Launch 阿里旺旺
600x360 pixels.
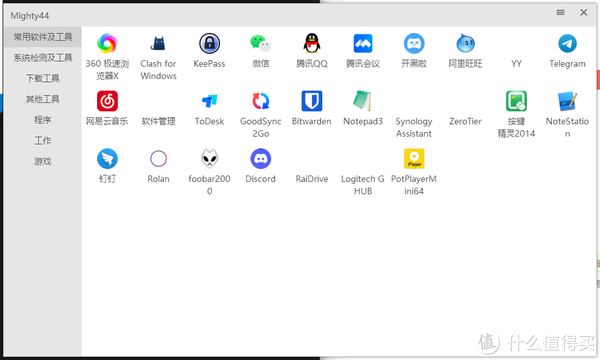465,43
